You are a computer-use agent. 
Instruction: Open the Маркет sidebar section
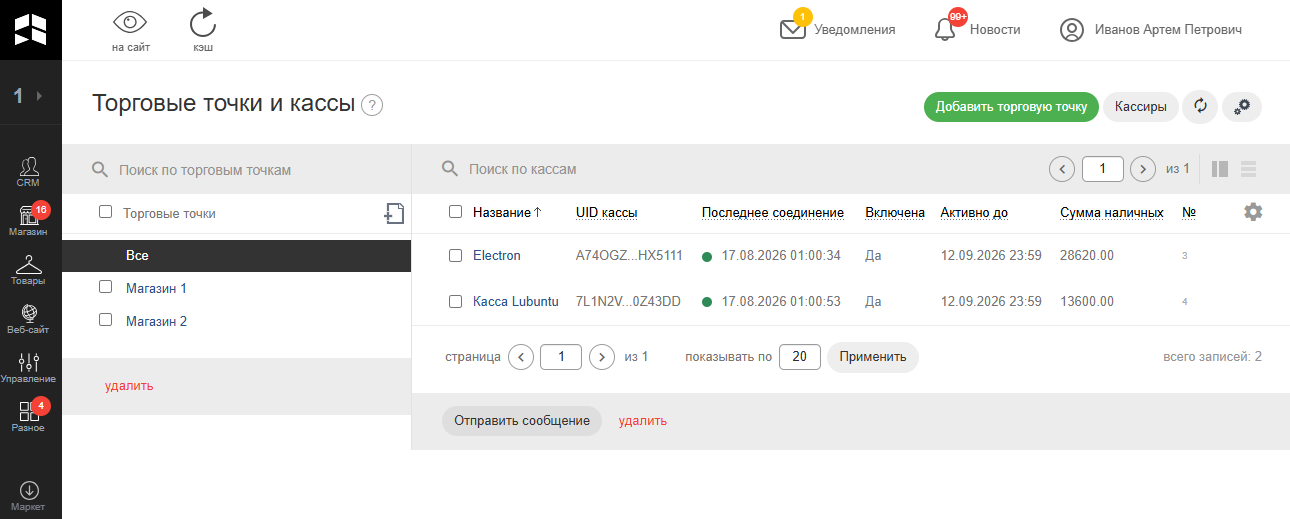click(28, 496)
